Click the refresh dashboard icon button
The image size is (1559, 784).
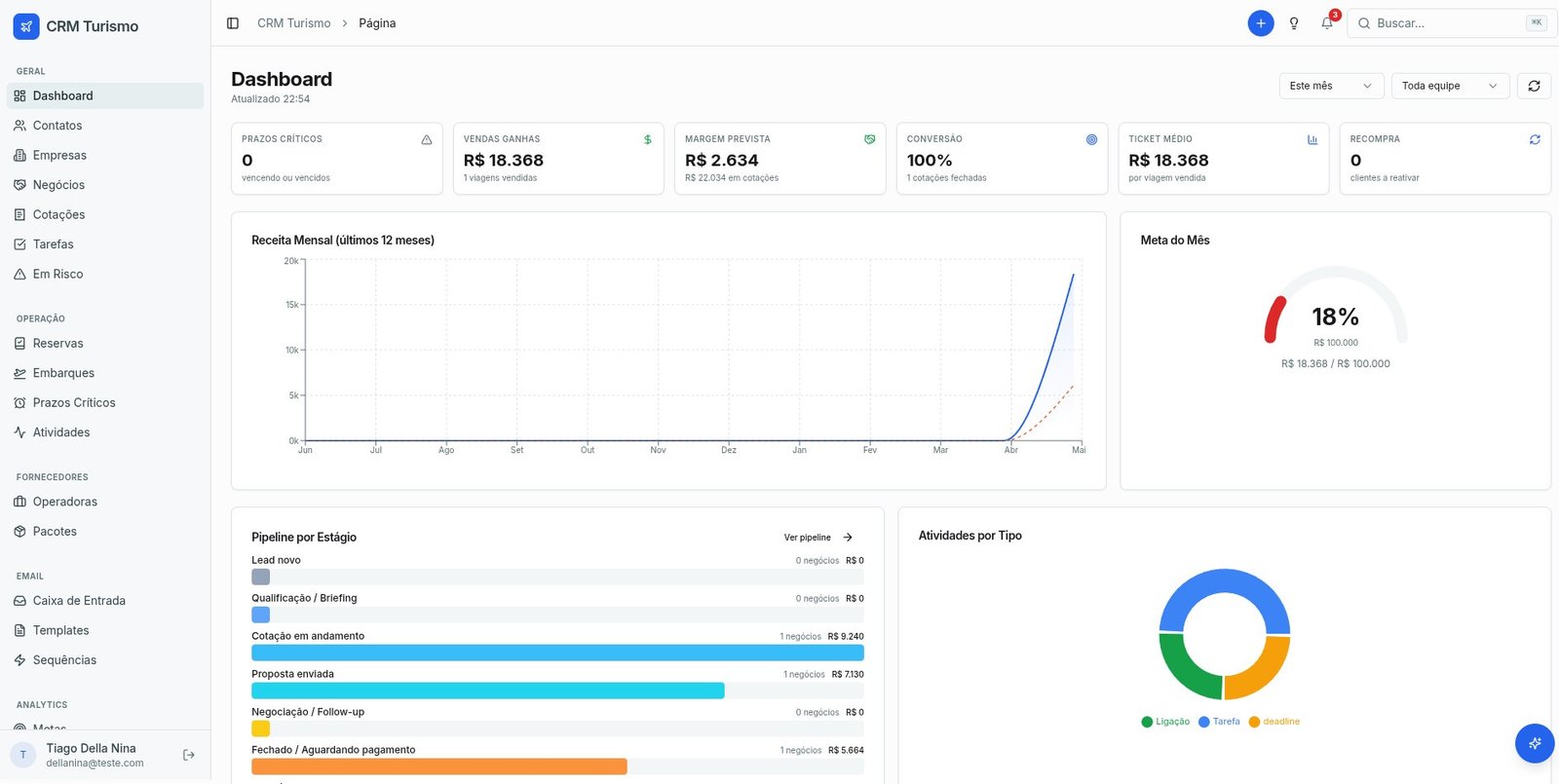[1534, 86]
